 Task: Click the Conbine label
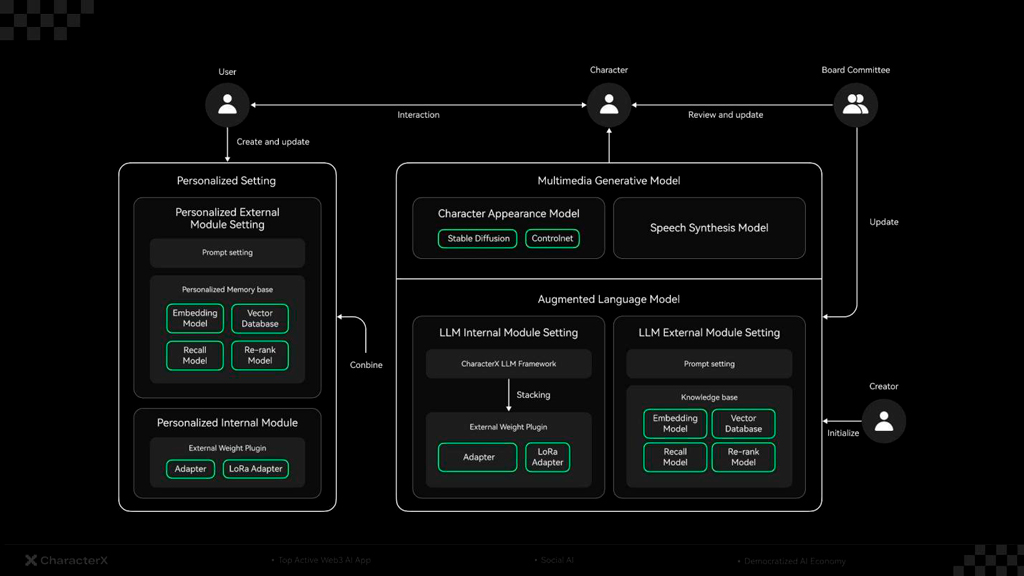(x=366, y=365)
